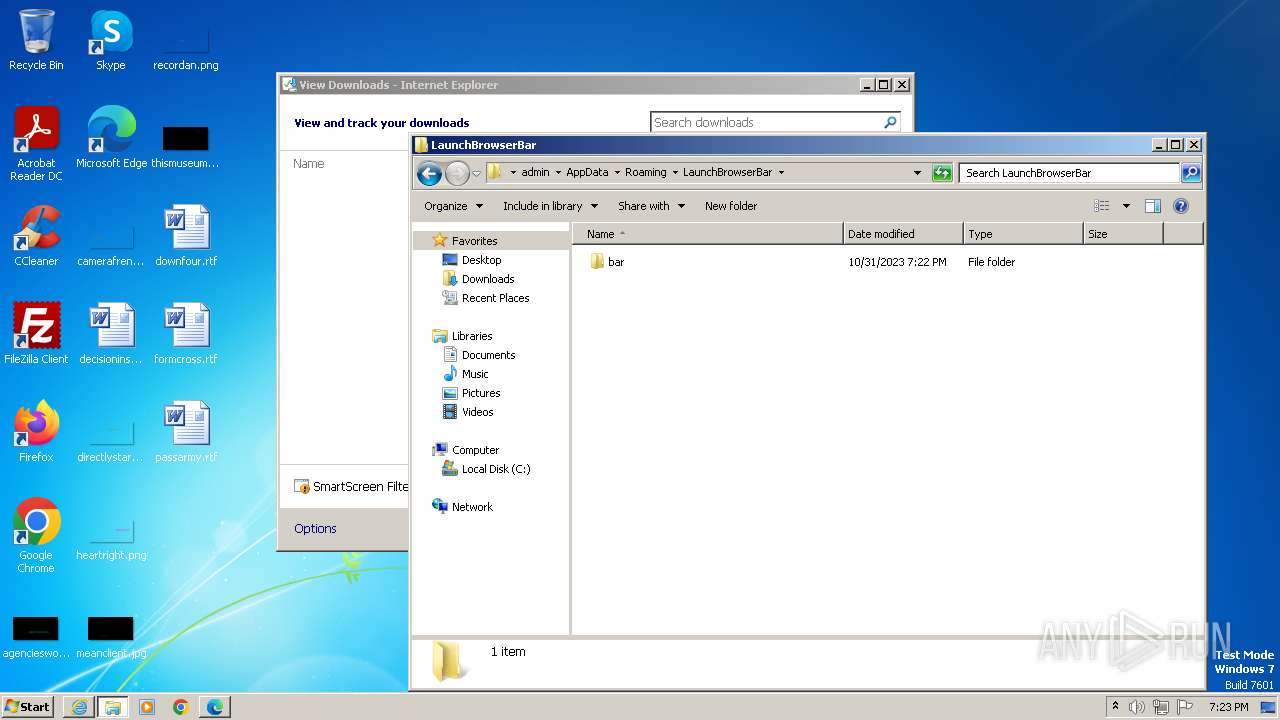Open recent pages dropdown beside Forward arrow

point(476,173)
